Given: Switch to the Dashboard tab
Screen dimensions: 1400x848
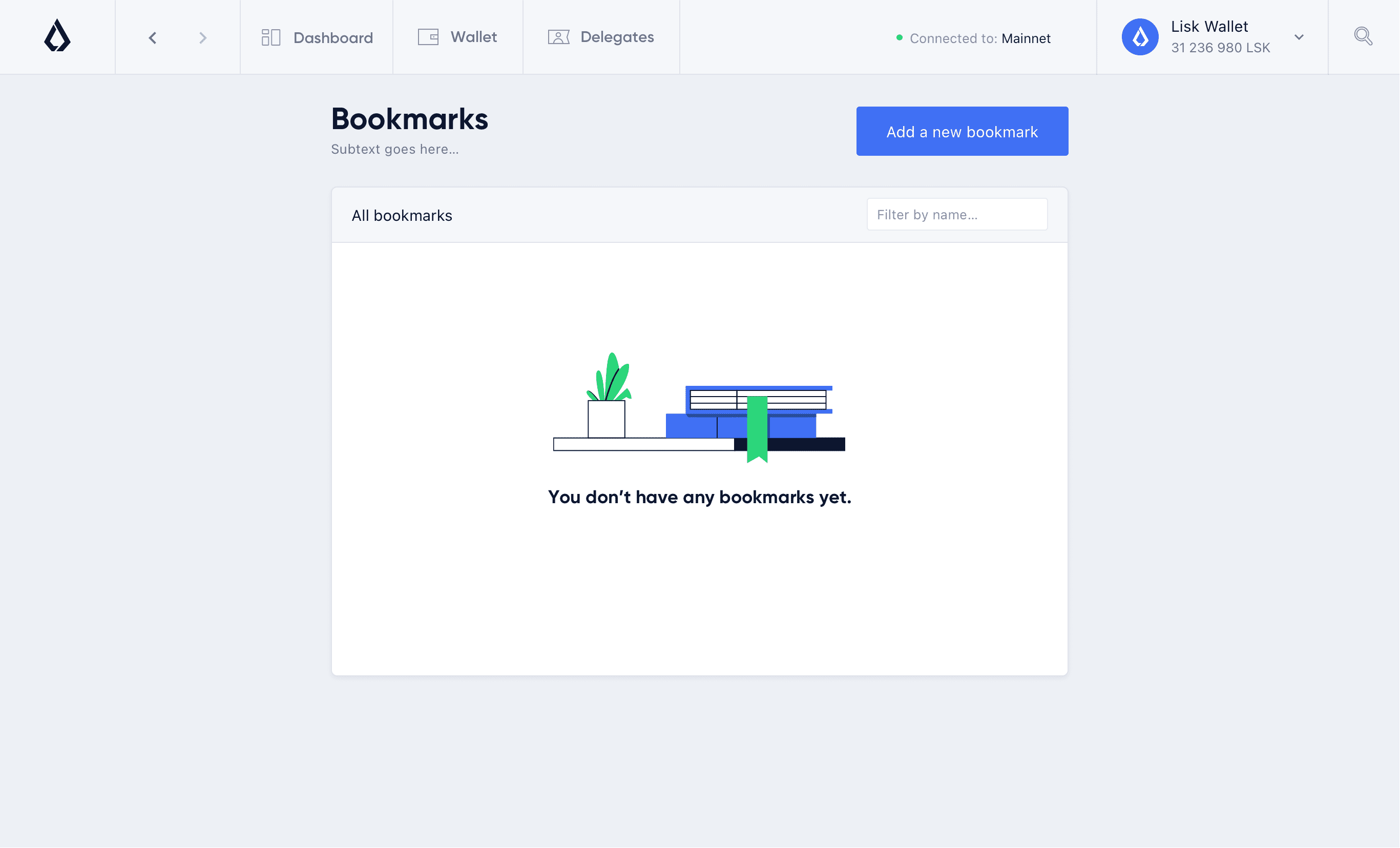Looking at the screenshot, I should click(x=333, y=37).
